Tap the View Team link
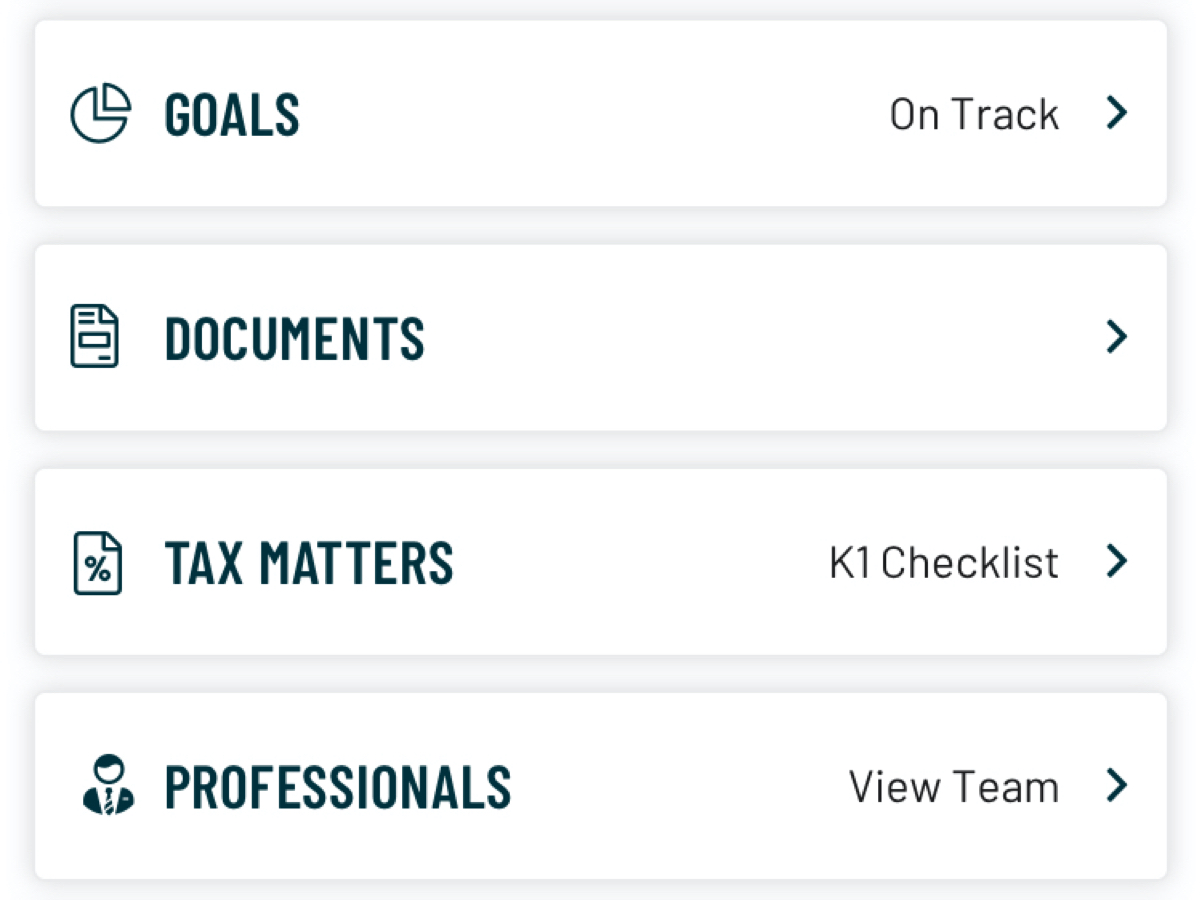The width and height of the screenshot is (1200, 900). click(x=954, y=786)
